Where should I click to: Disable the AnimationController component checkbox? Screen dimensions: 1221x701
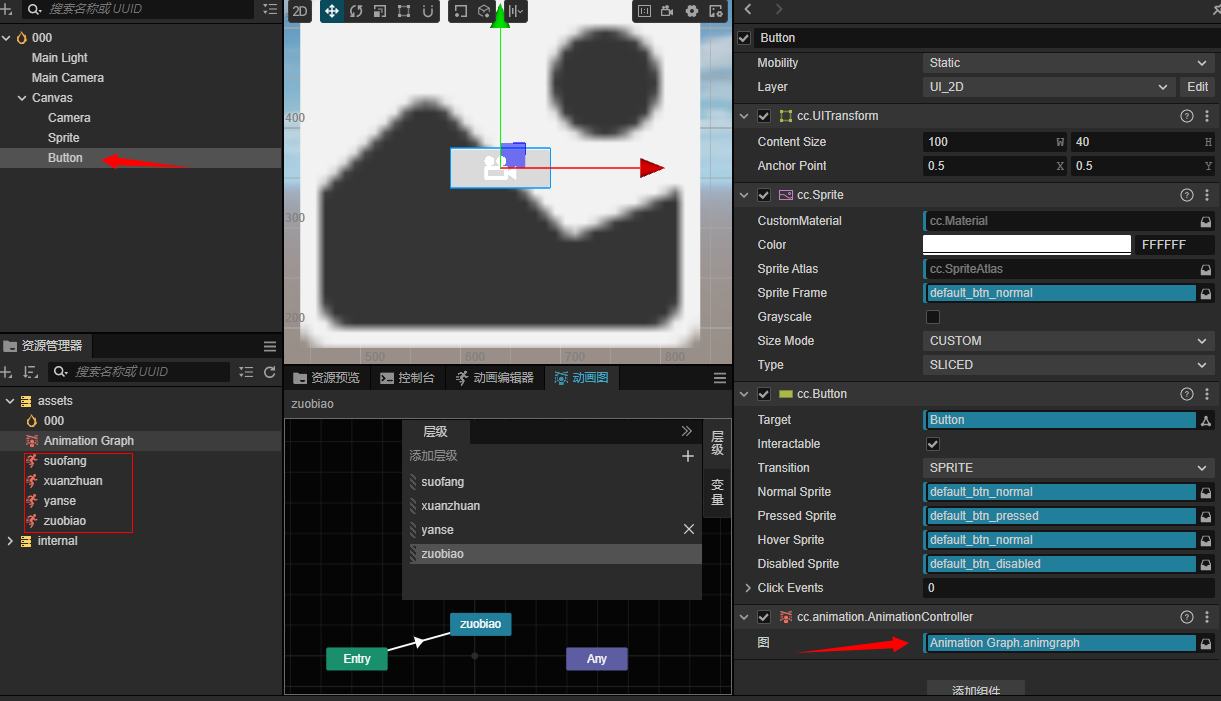tap(764, 617)
